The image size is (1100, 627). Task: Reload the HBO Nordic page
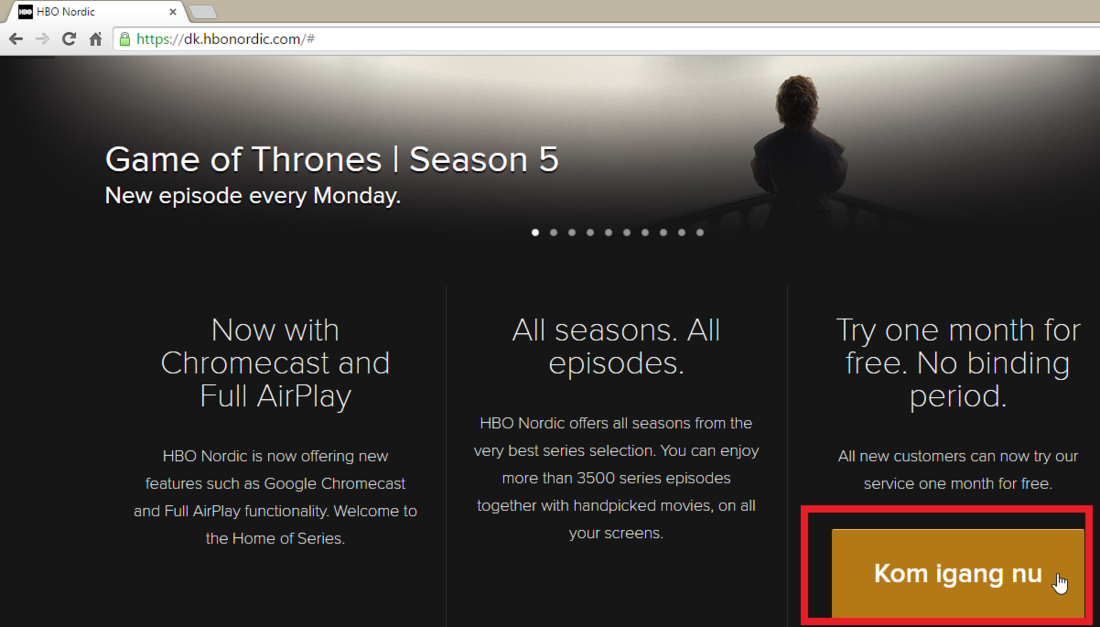(x=69, y=39)
